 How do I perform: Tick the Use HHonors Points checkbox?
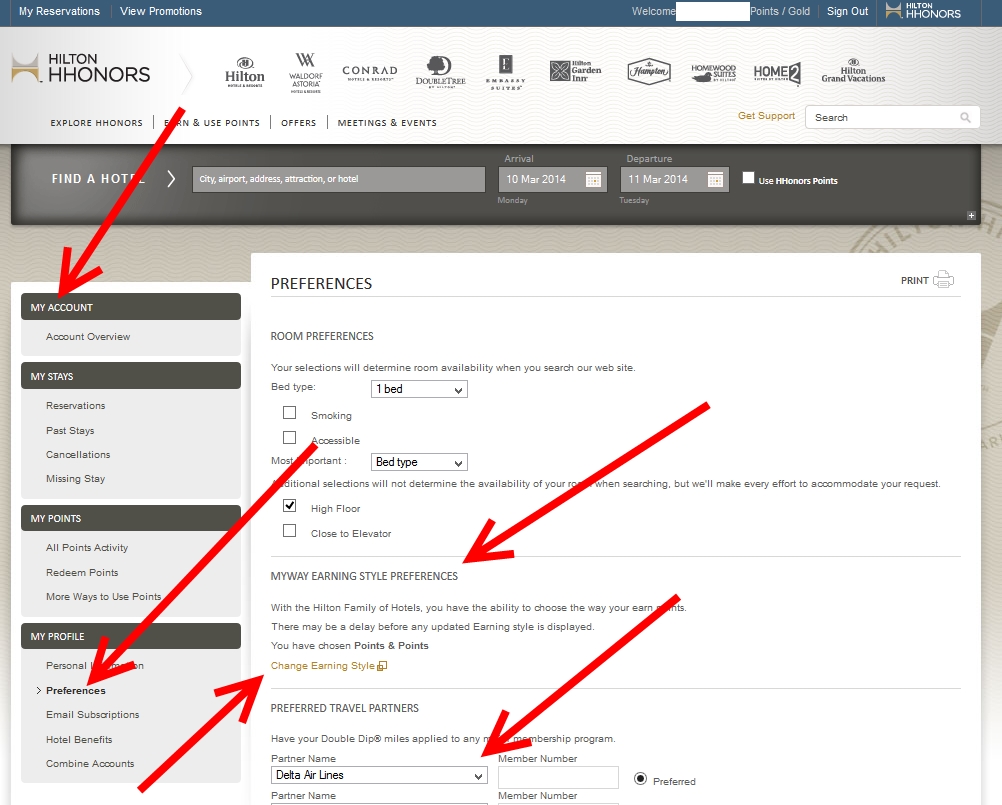pos(749,179)
